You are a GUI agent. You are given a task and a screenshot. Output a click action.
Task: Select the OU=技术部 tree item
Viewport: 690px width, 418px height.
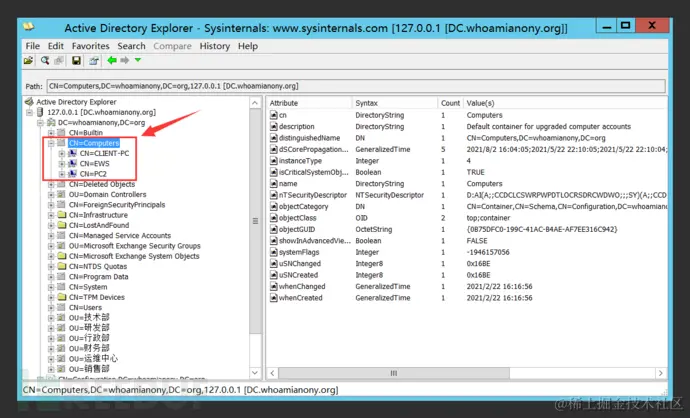[x=89, y=317]
